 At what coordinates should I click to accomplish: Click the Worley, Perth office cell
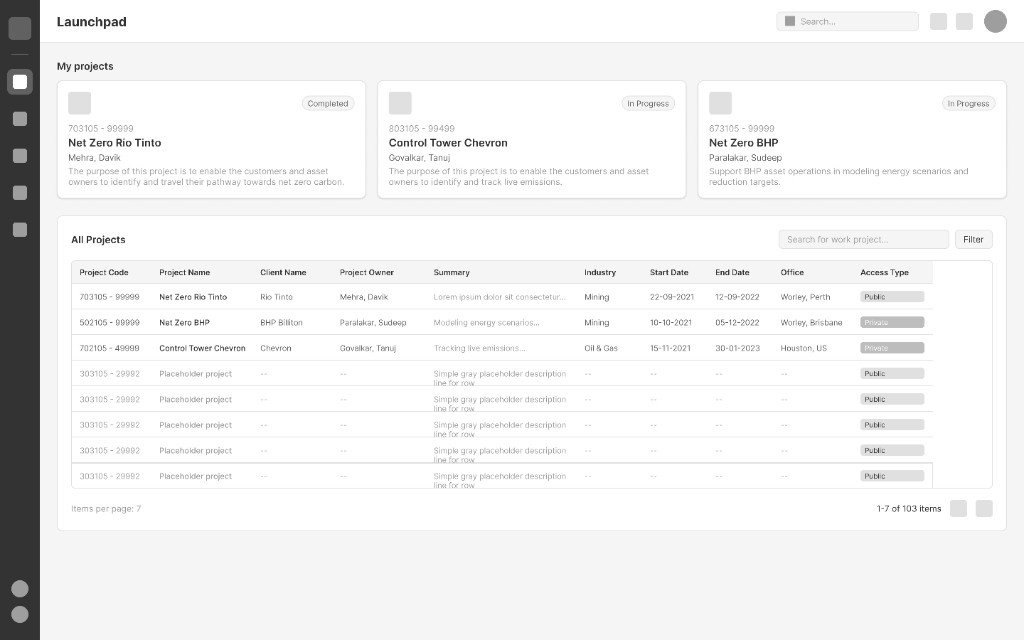805,296
